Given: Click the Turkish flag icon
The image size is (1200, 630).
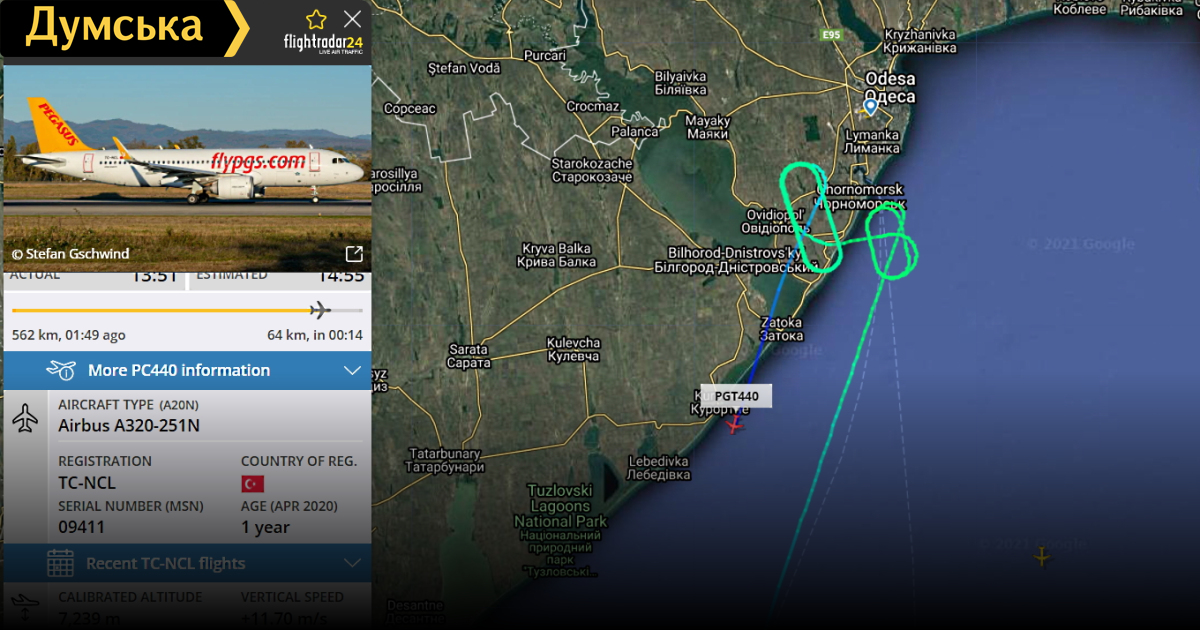Looking at the screenshot, I should [x=252, y=484].
